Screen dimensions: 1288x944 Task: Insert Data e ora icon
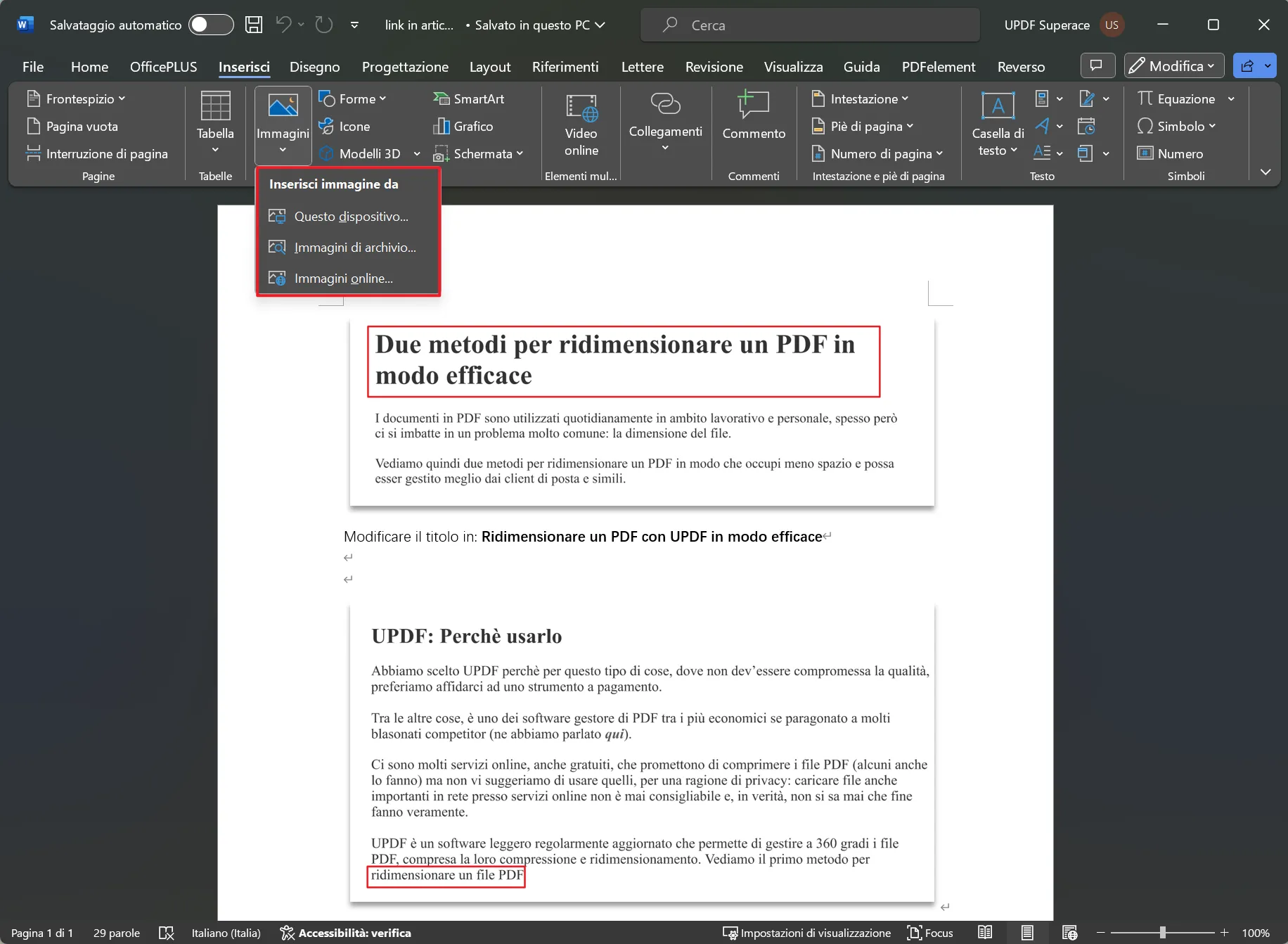[x=1086, y=126]
